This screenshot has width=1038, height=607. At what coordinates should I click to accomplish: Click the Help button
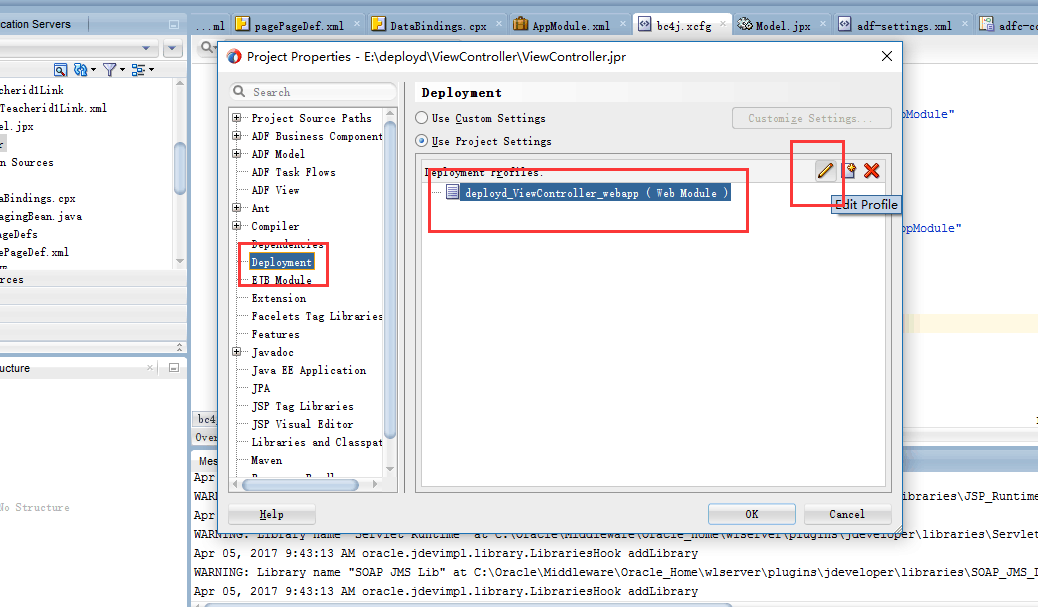point(271,514)
